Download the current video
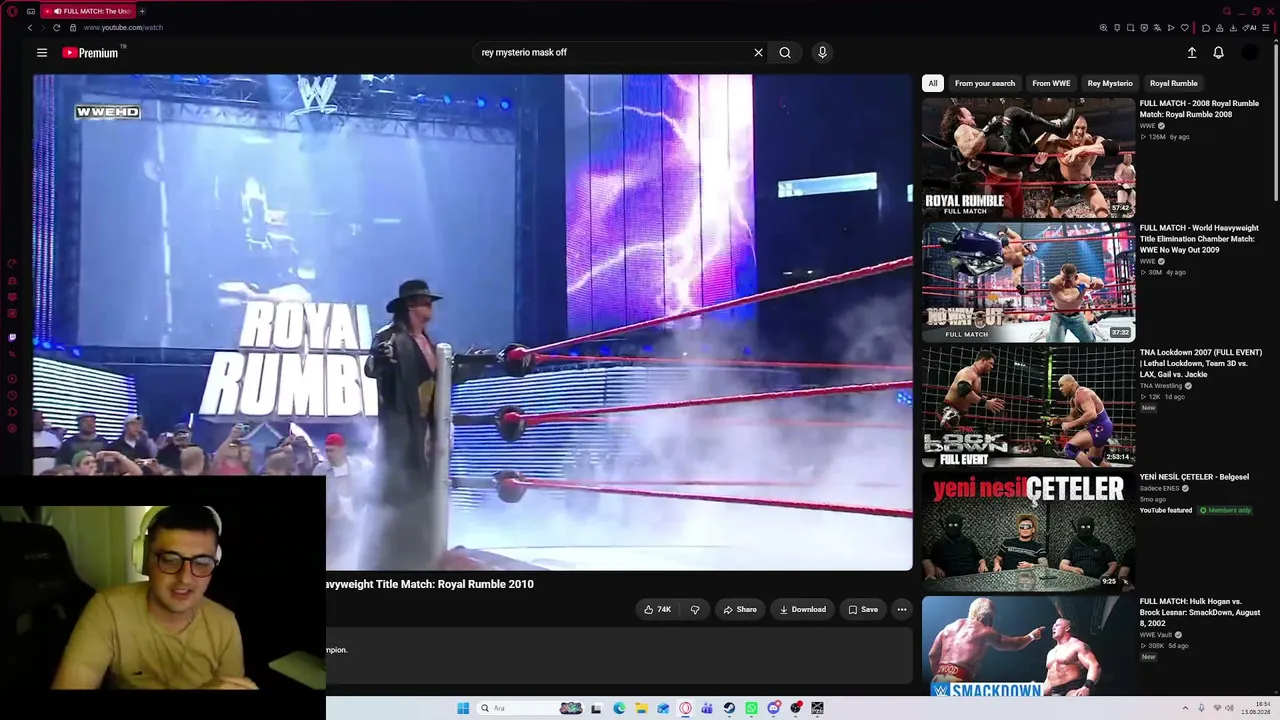Viewport: 1280px width, 720px height. [x=803, y=609]
